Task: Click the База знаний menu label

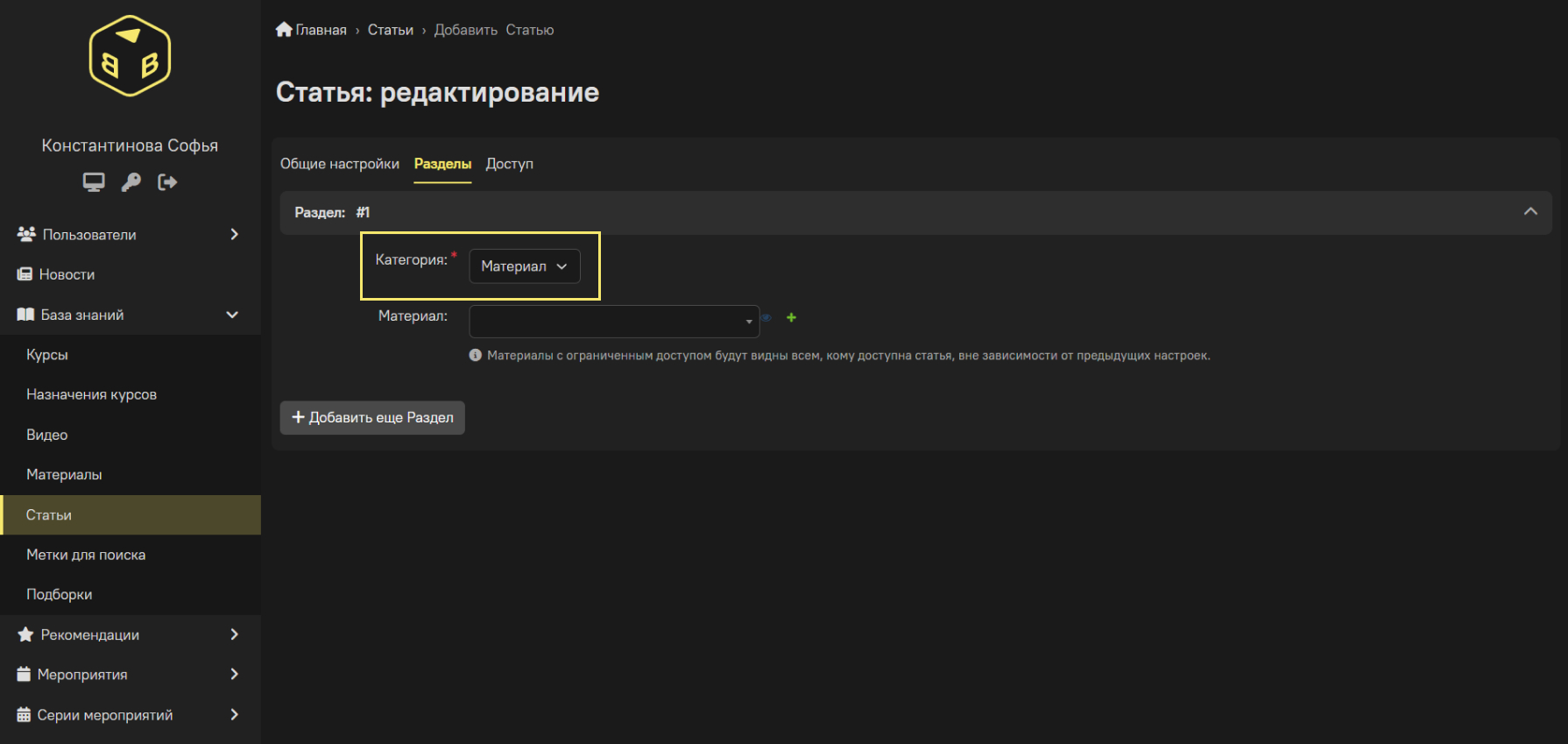Action: click(82, 315)
